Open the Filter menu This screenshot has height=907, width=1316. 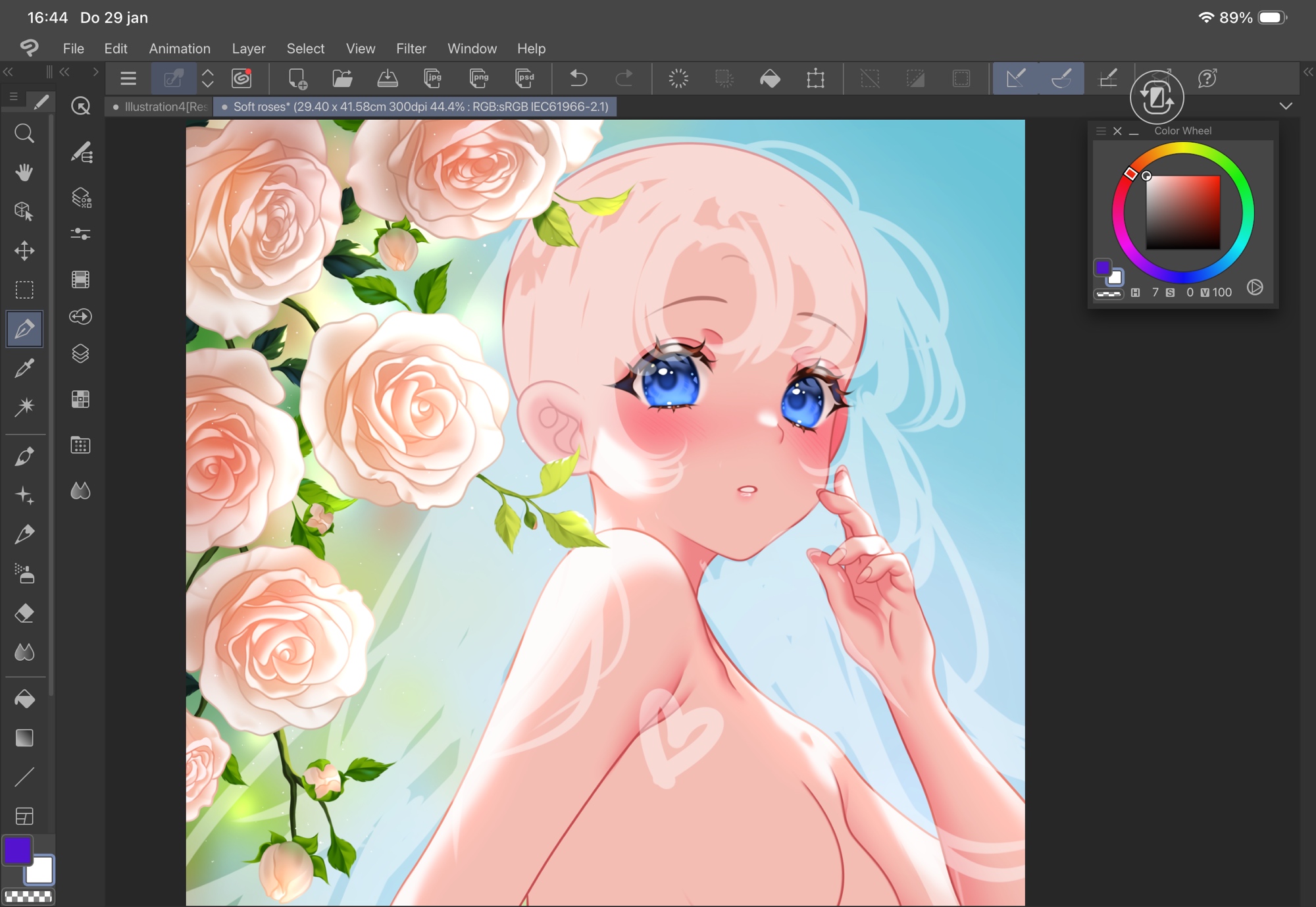click(411, 49)
